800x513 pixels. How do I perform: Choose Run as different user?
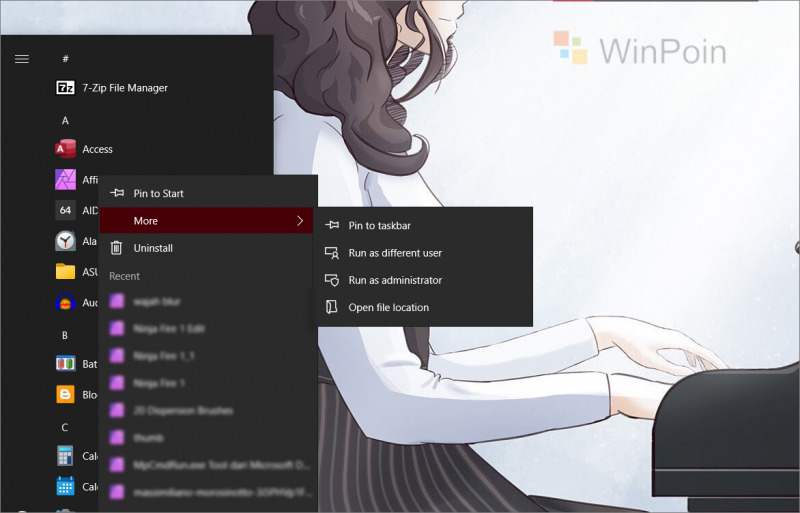424,253
